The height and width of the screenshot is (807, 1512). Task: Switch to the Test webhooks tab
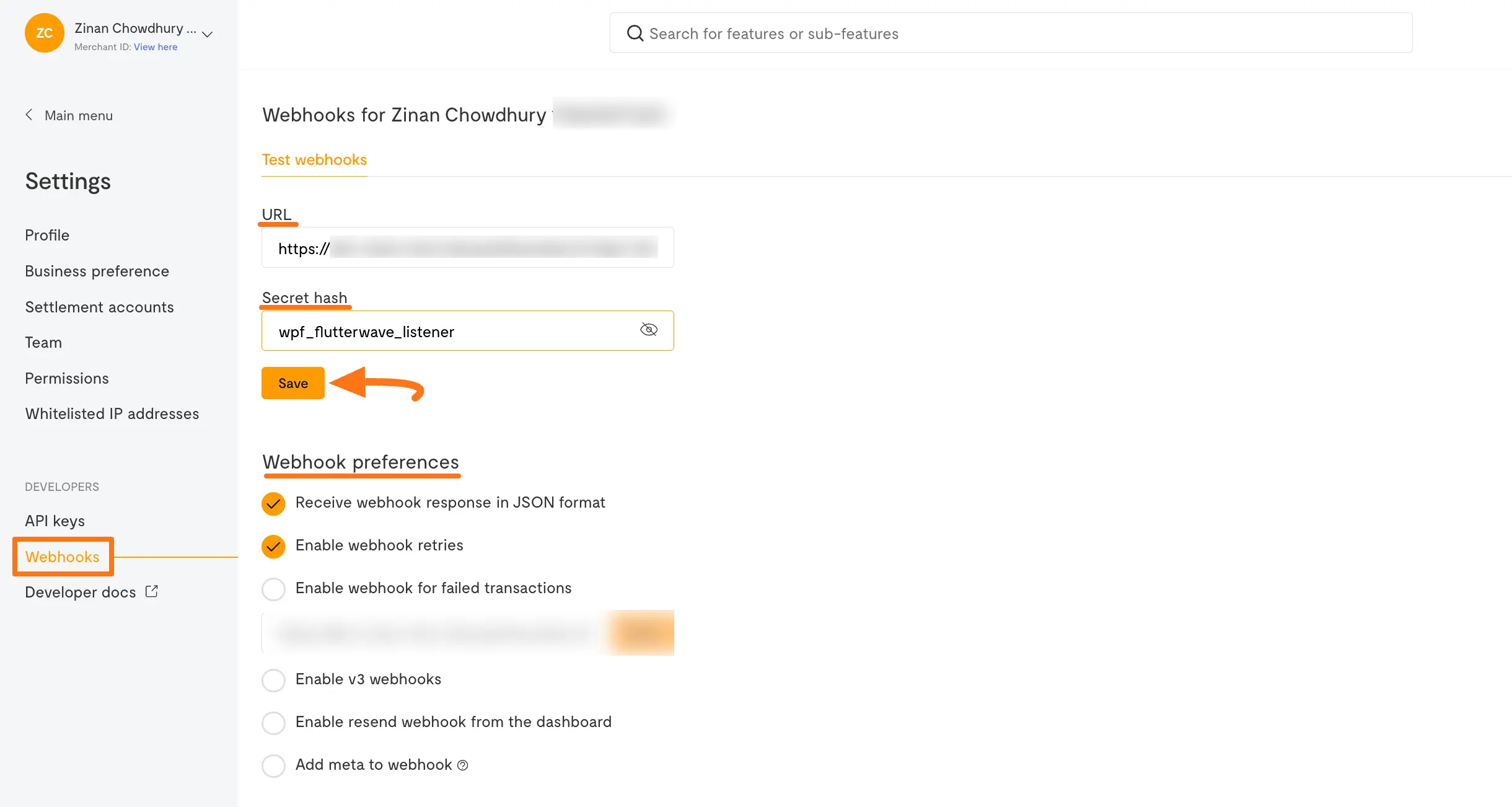click(314, 159)
